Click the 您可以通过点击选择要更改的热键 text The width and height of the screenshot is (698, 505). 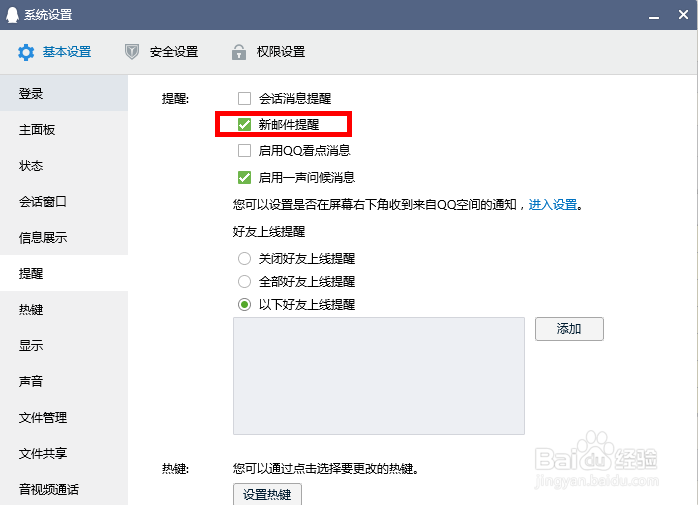pyautogui.click(x=326, y=468)
